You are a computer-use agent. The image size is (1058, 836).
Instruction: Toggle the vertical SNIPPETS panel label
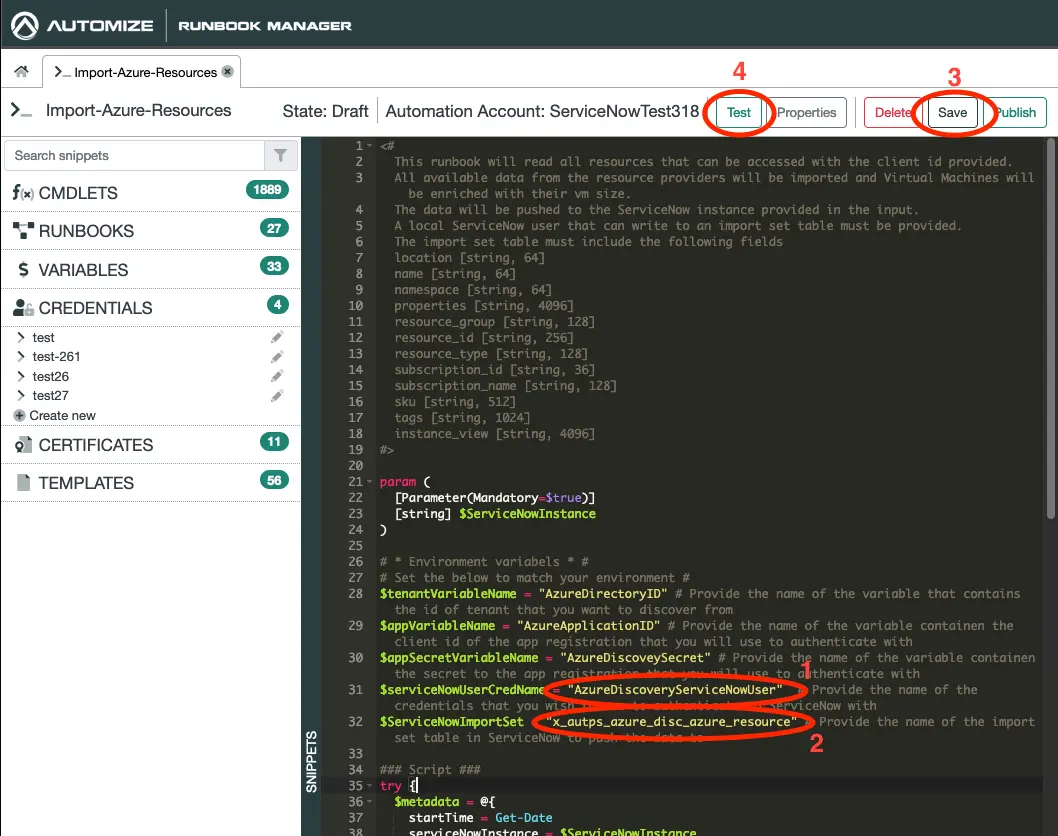311,762
